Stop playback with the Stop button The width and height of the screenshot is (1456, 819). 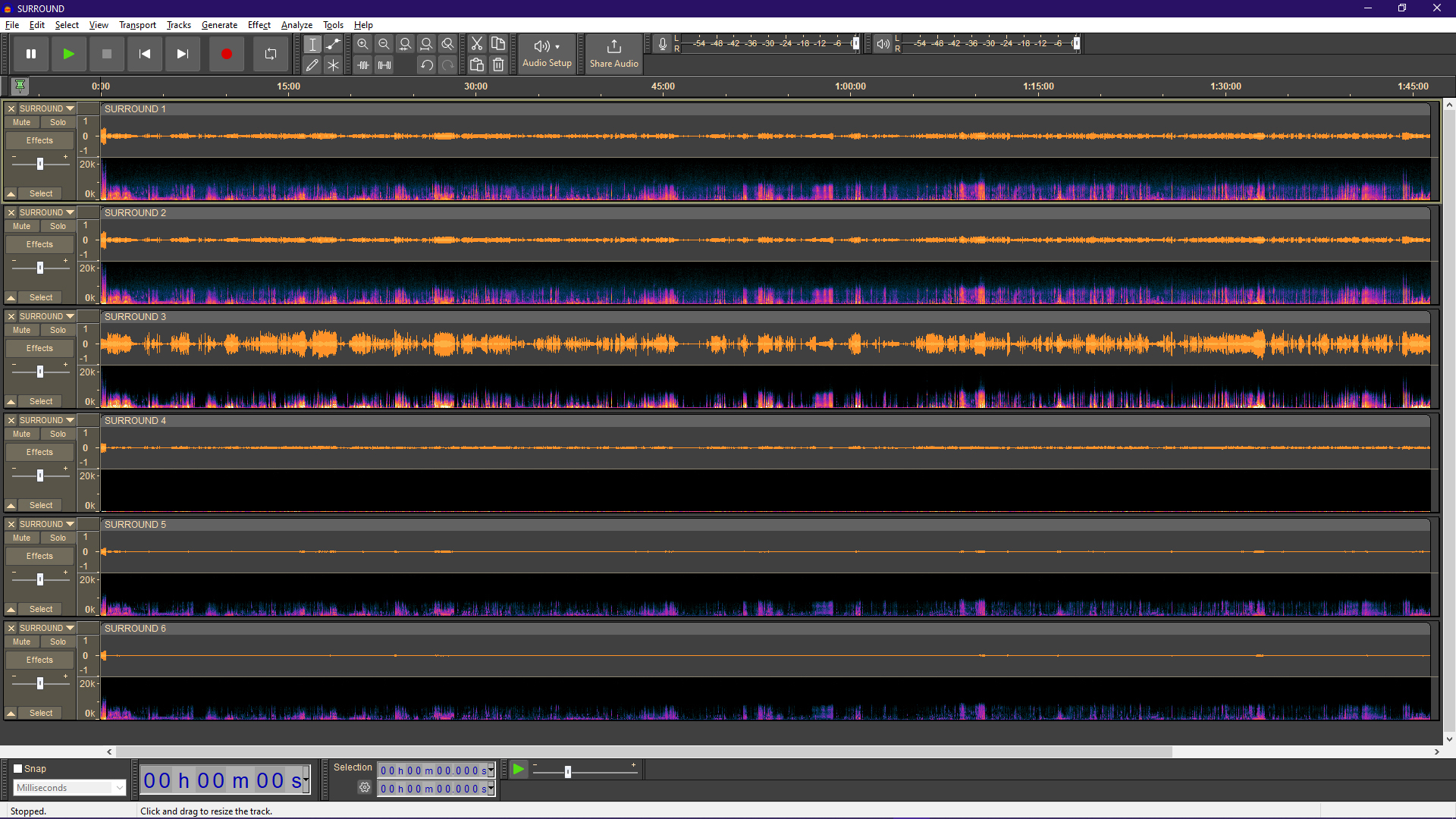tap(107, 54)
